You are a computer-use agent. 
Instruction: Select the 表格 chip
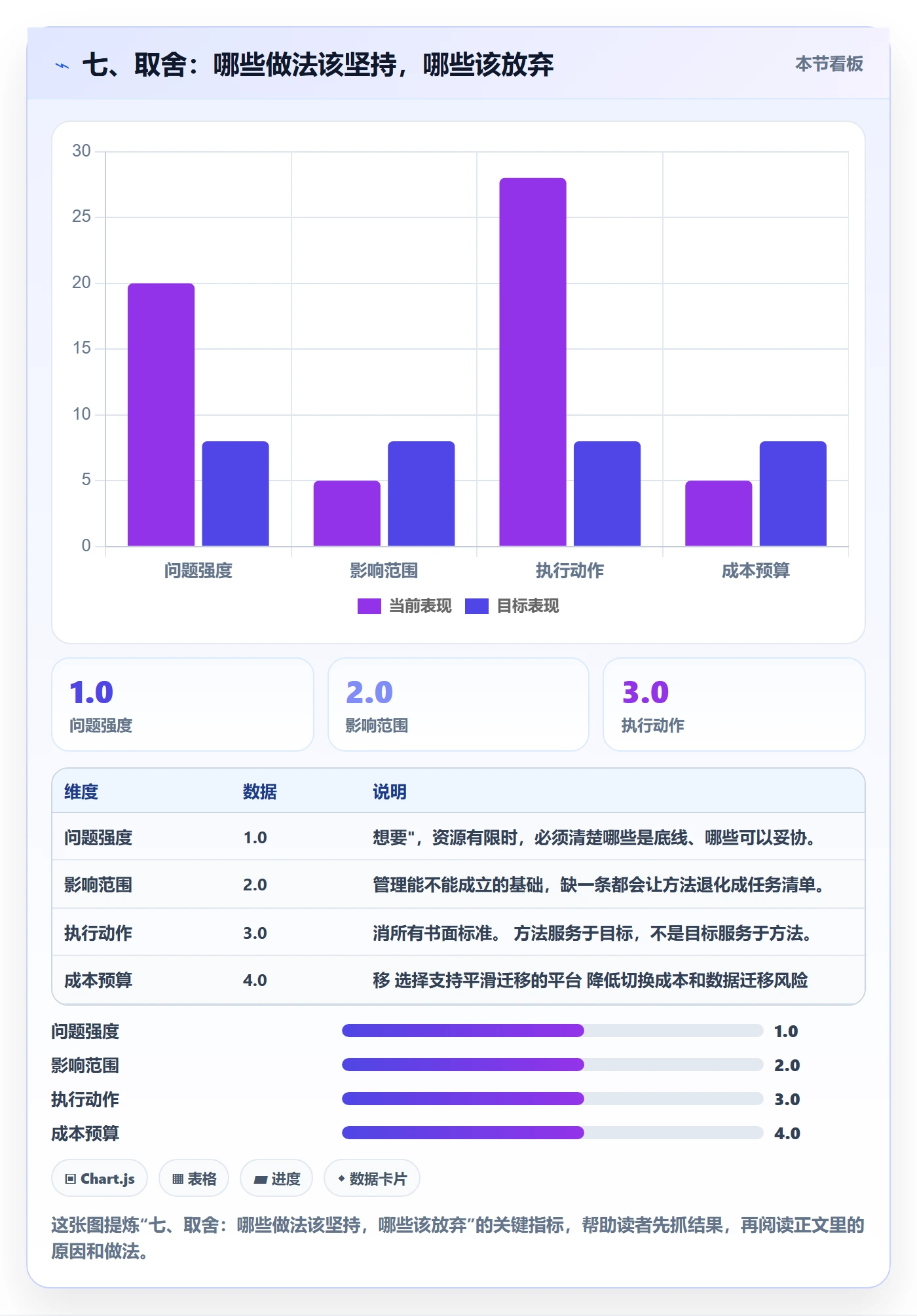[194, 1179]
